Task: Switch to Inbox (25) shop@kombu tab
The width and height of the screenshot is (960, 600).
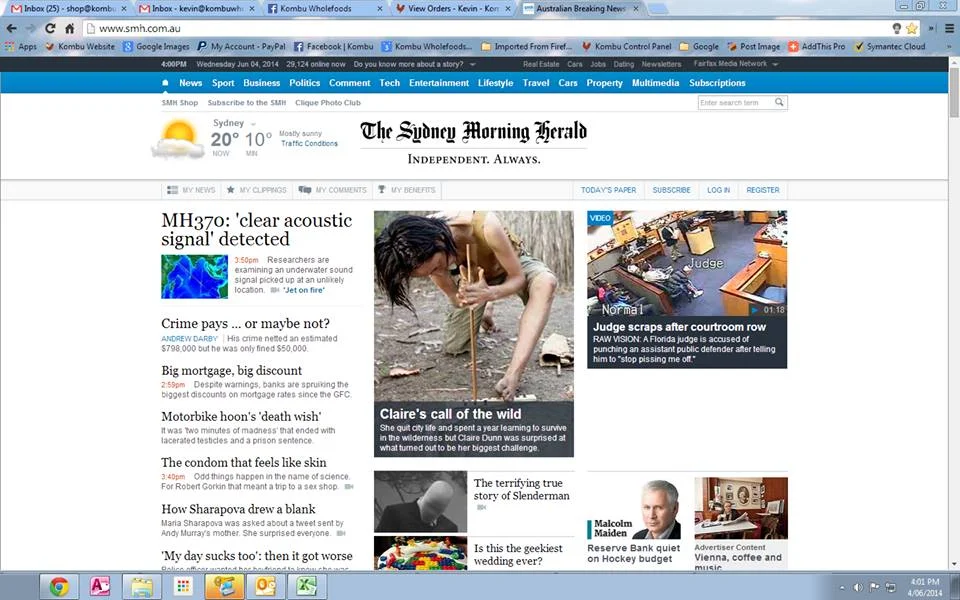Action: click(69, 9)
